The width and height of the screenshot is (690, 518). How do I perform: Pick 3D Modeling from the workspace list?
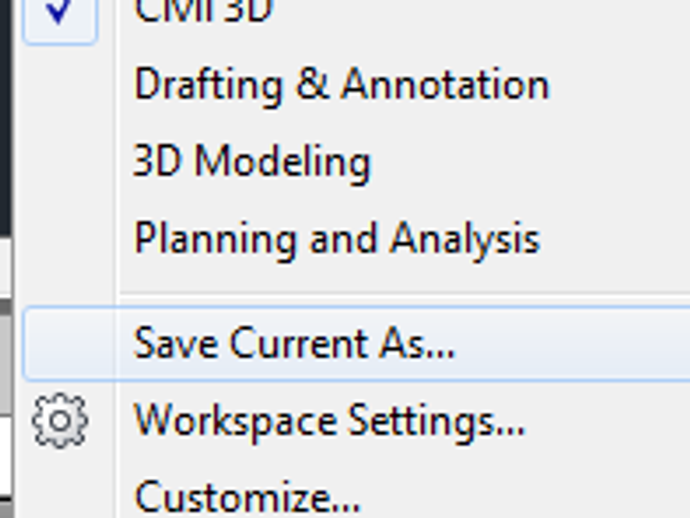click(252, 161)
